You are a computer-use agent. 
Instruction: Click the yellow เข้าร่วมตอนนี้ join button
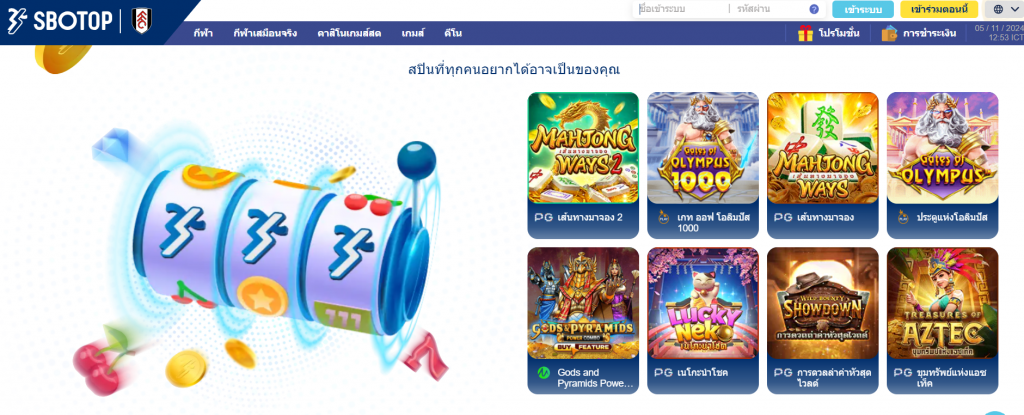tap(938, 9)
